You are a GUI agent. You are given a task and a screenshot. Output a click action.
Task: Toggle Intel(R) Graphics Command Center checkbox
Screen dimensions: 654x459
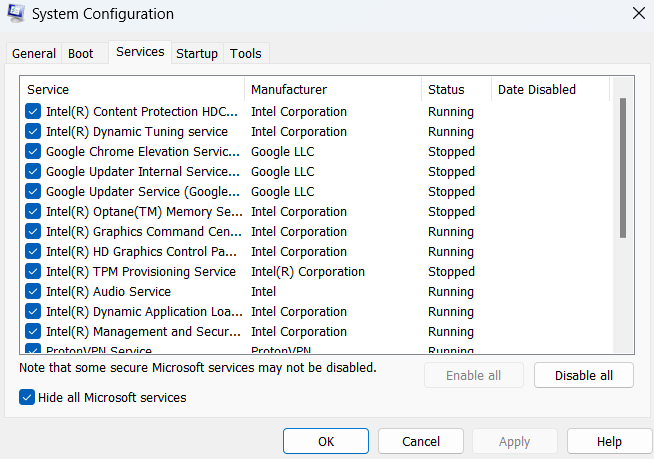click(33, 232)
